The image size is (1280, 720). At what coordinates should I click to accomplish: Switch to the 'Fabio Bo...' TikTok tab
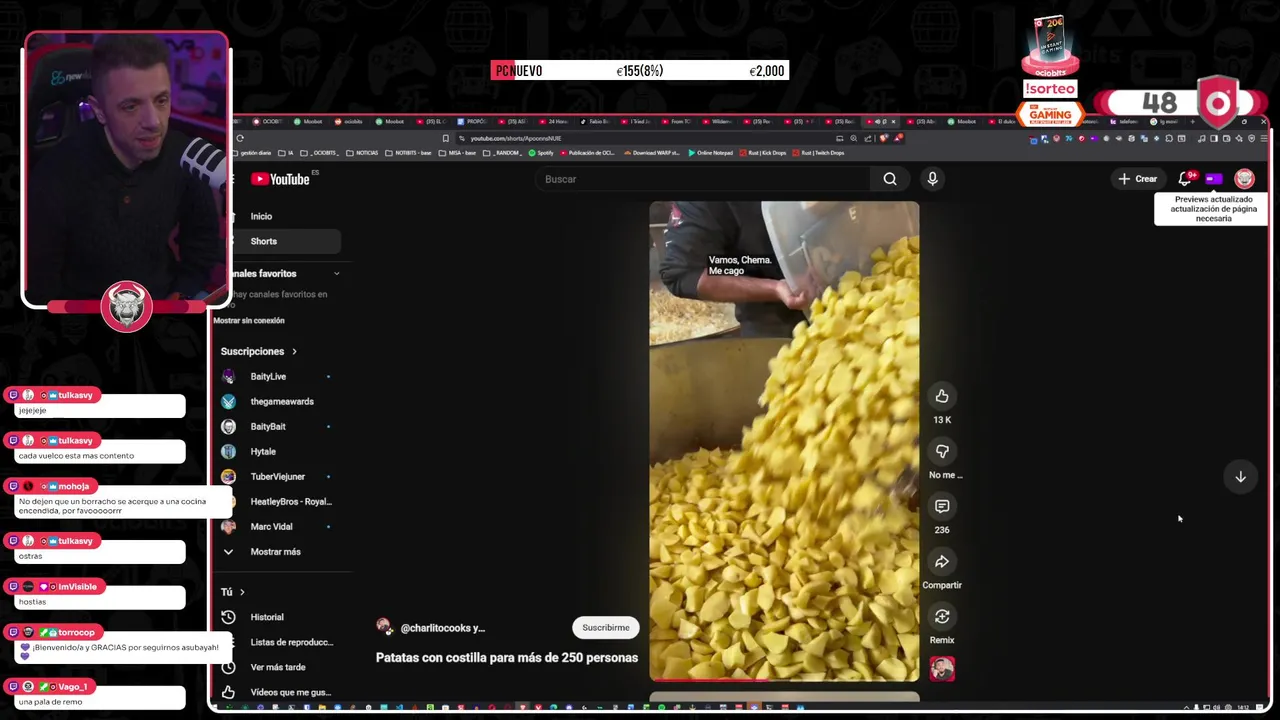[x=594, y=121]
